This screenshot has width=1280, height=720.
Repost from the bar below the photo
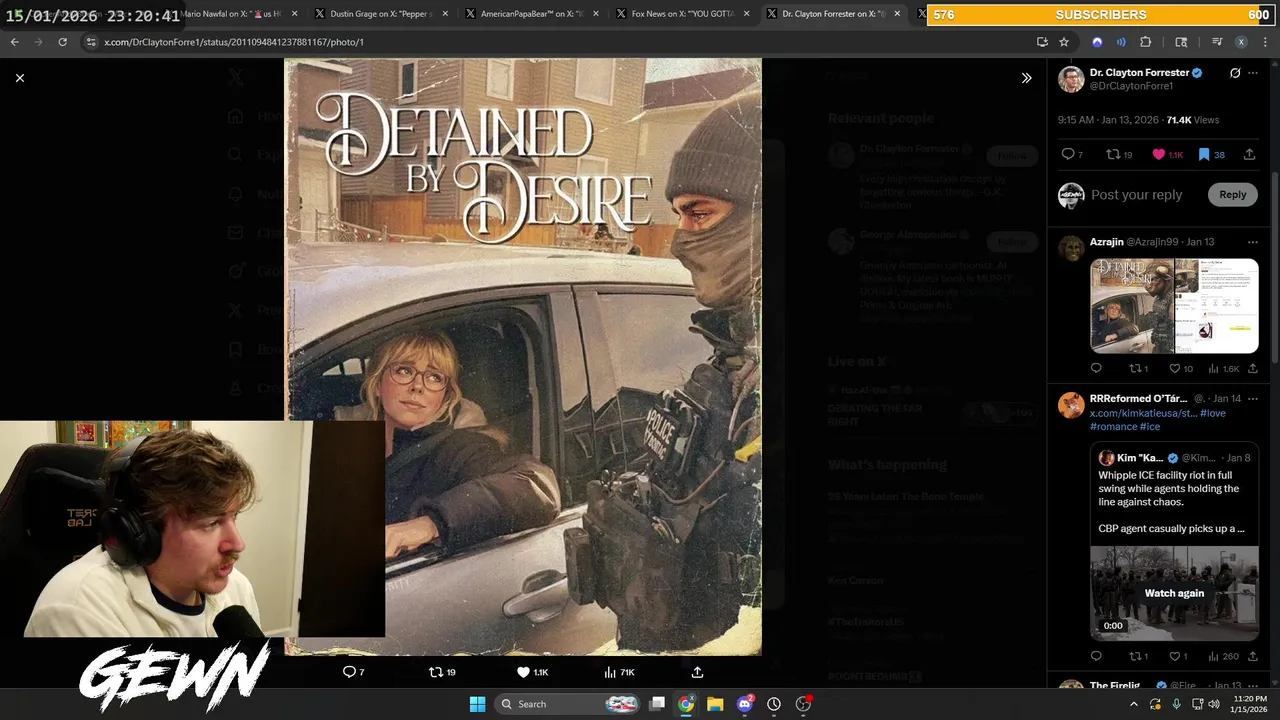click(x=442, y=672)
